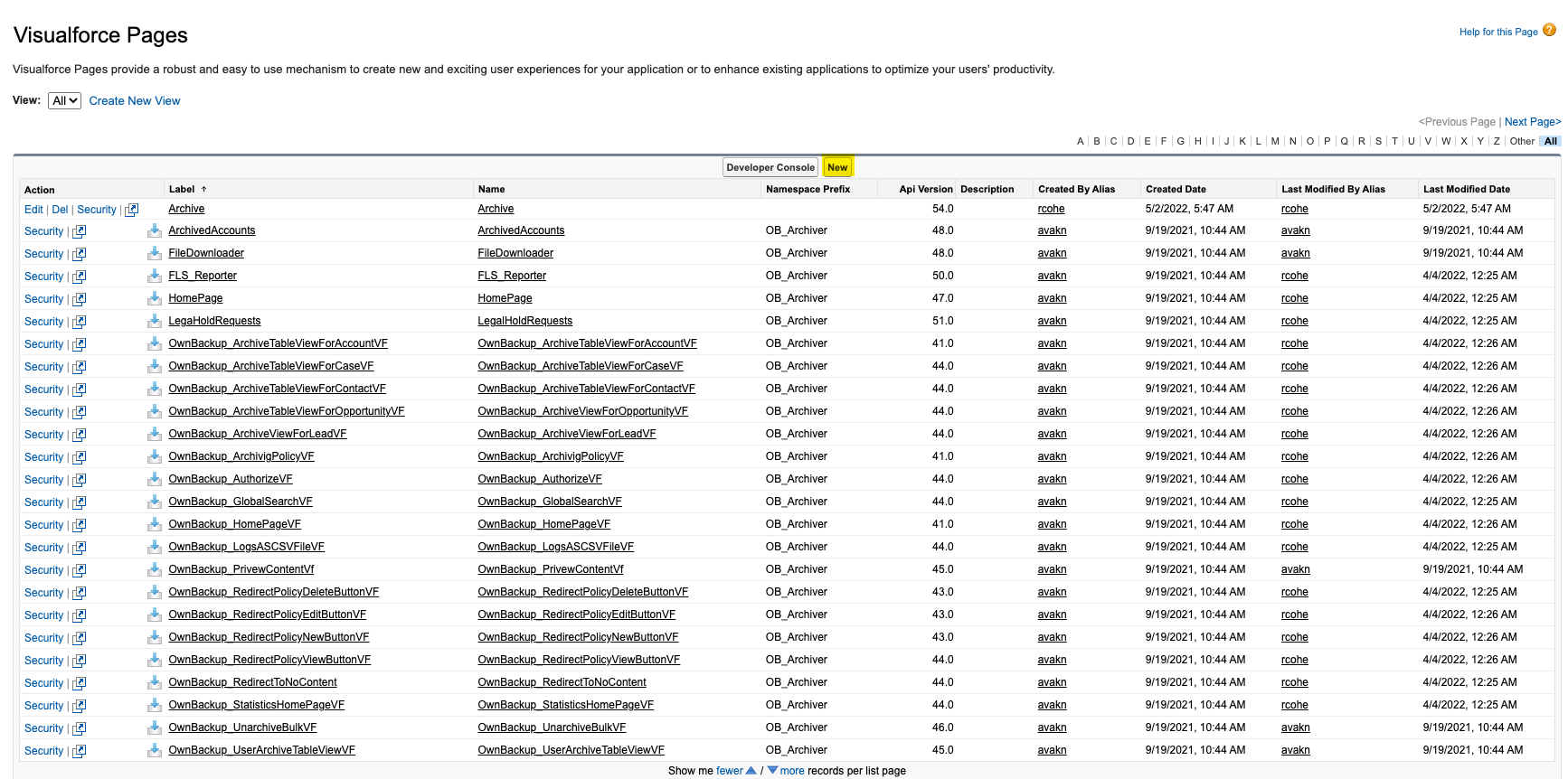Go to Next Page
Screen dimensions: 1568x779
tap(1532, 122)
